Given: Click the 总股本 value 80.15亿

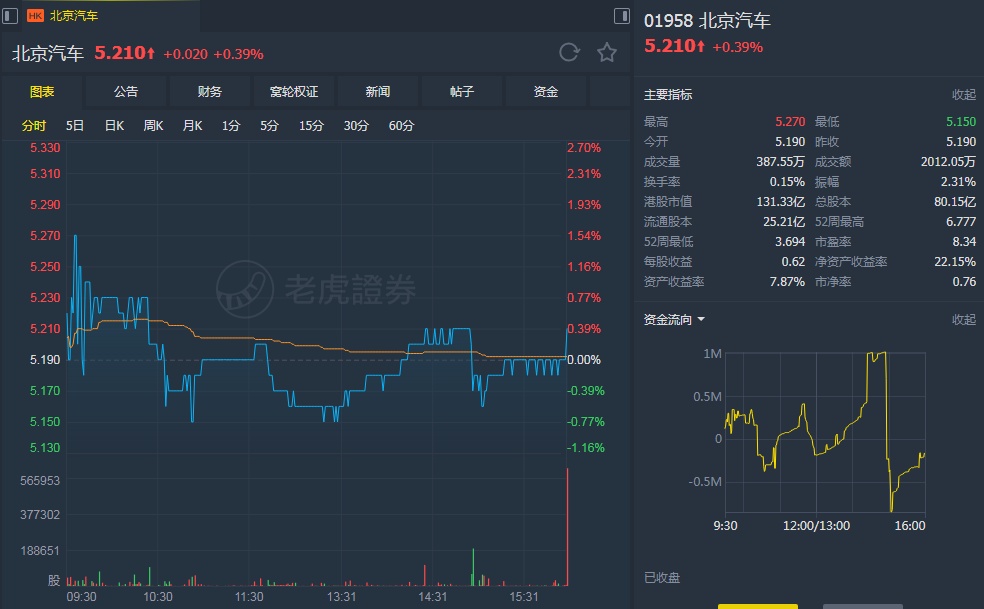Looking at the screenshot, I should point(955,202).
